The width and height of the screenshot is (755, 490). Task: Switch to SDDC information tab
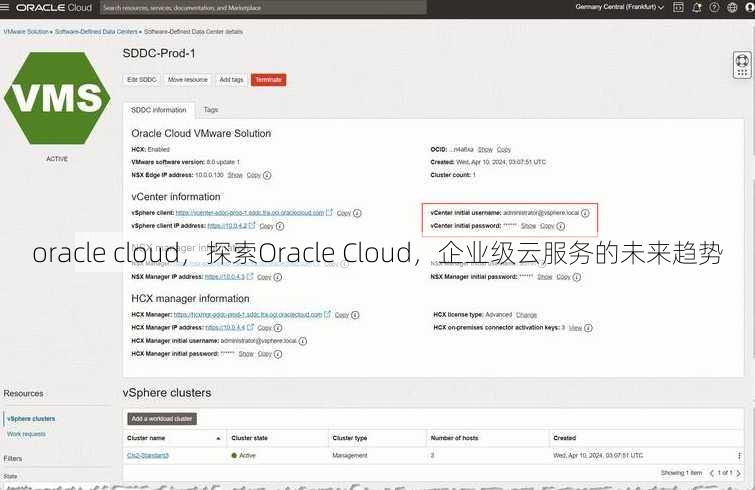tap(158, 110)
